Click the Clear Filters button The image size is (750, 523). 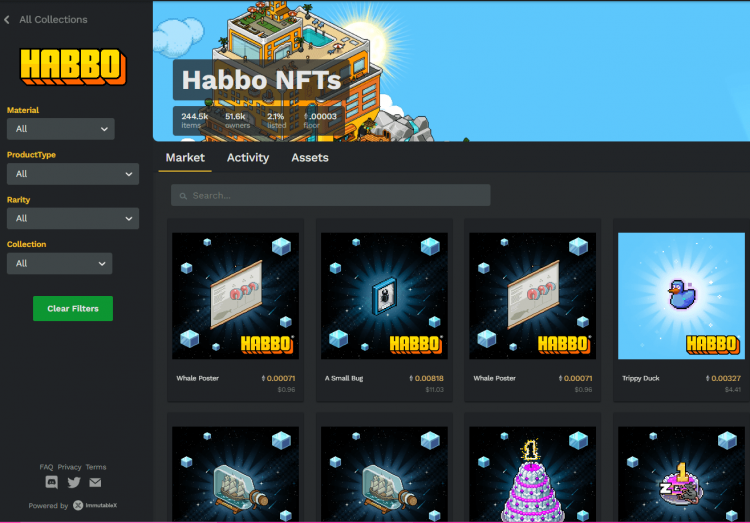pos(73,309)
